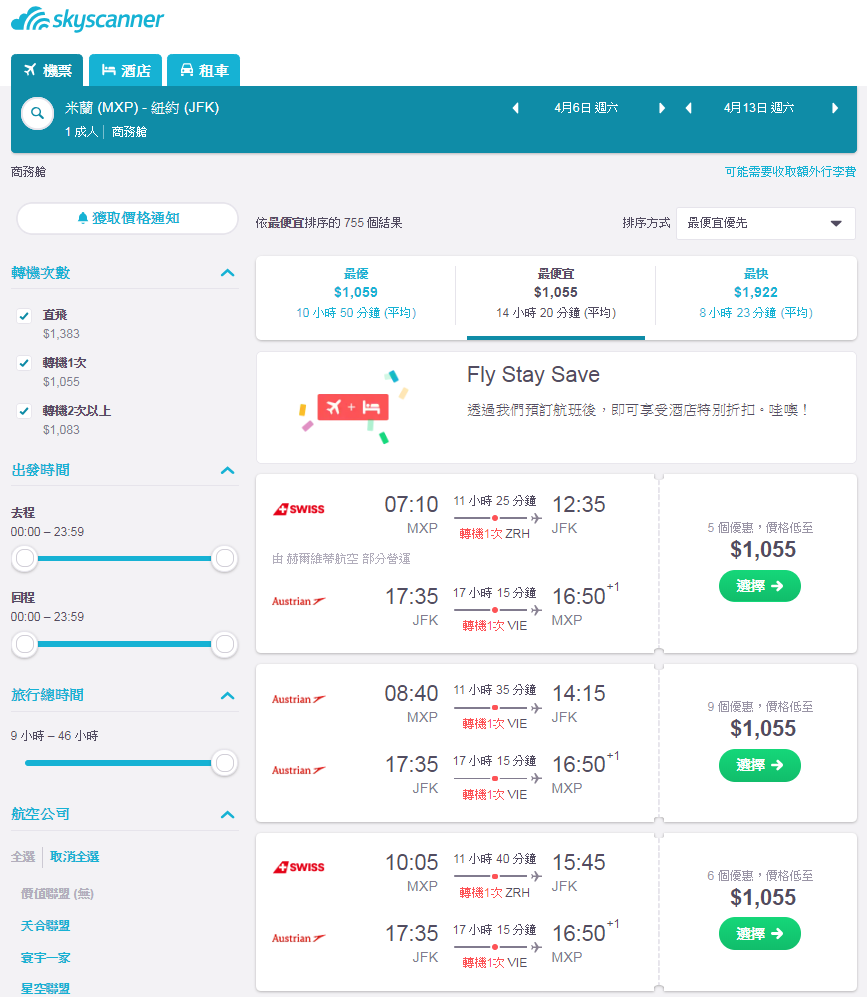Click 4月6日 週六 departure date
The height and width of the screenshot is (997, 867).
point(586,108)
